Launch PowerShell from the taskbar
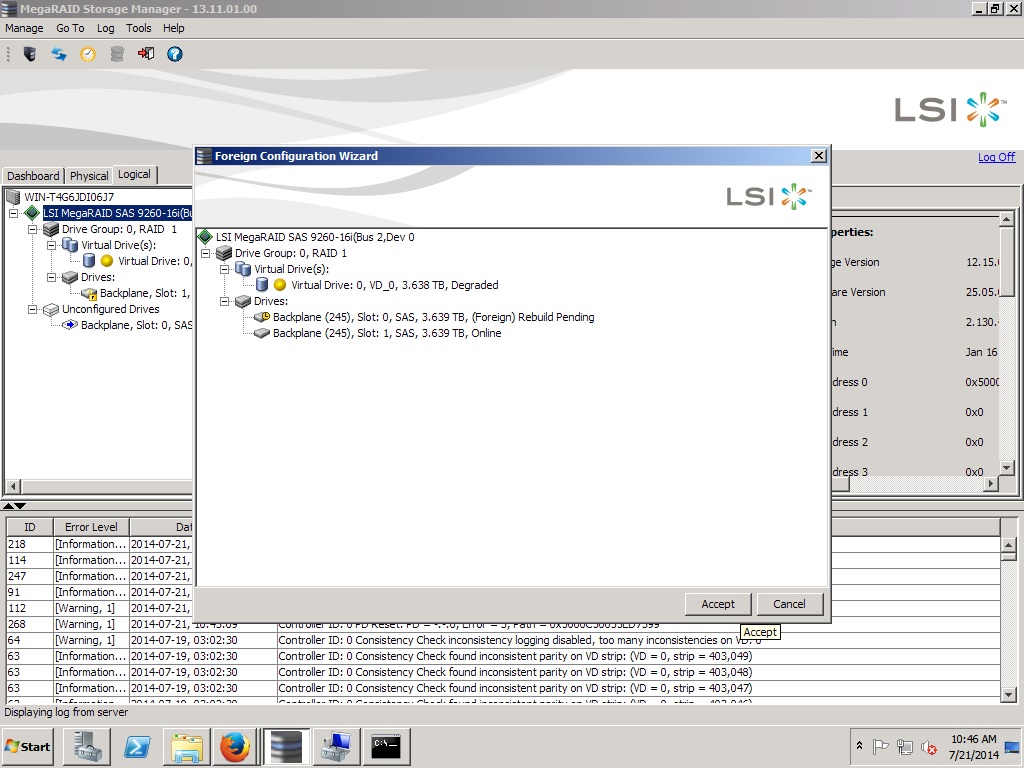This screenshot has height=768, width=1024. 137,747
